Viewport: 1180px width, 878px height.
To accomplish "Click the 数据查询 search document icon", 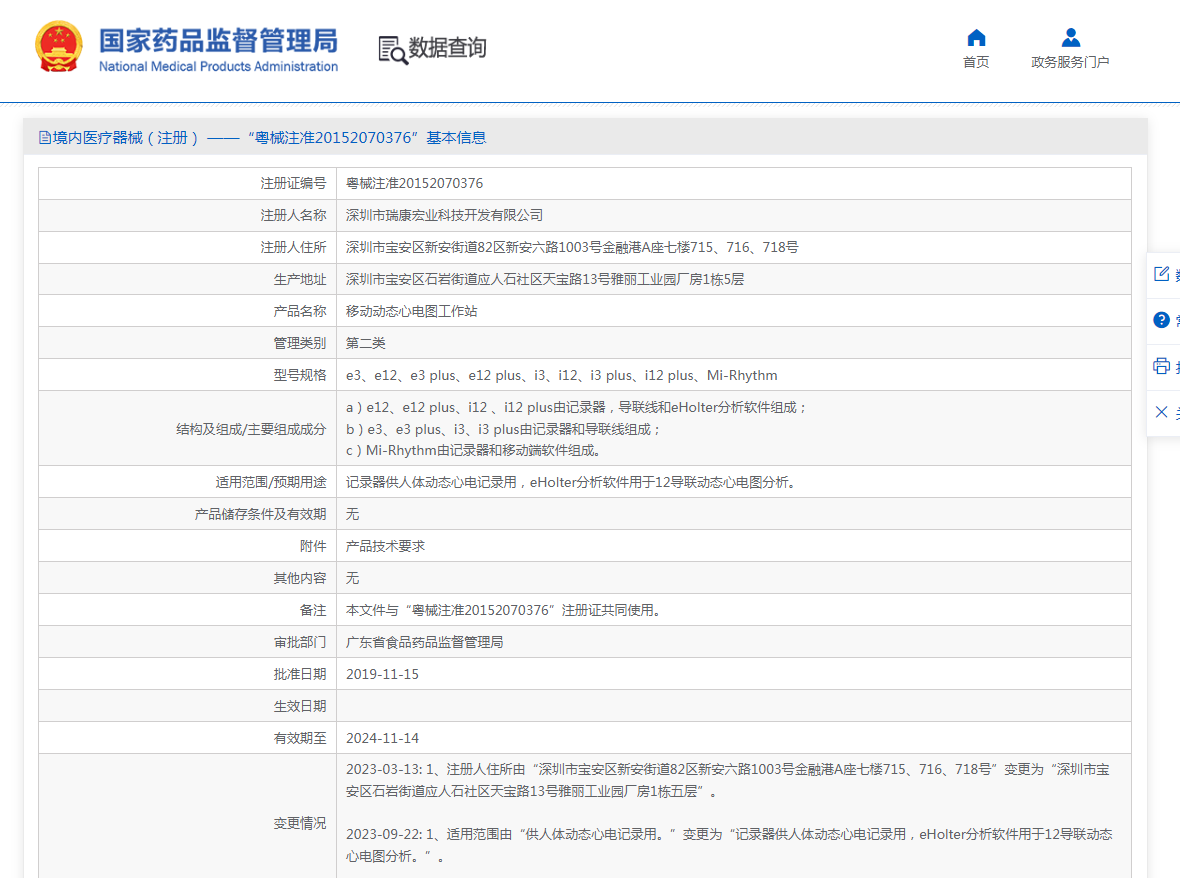I will pos(393,50).
